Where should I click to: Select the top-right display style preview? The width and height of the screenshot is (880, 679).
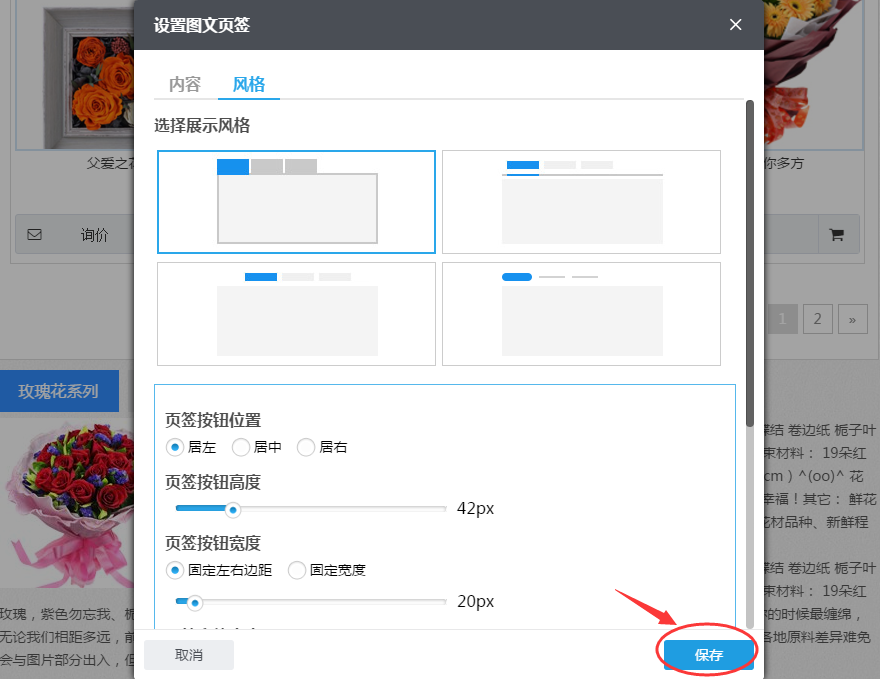(581, 201)
